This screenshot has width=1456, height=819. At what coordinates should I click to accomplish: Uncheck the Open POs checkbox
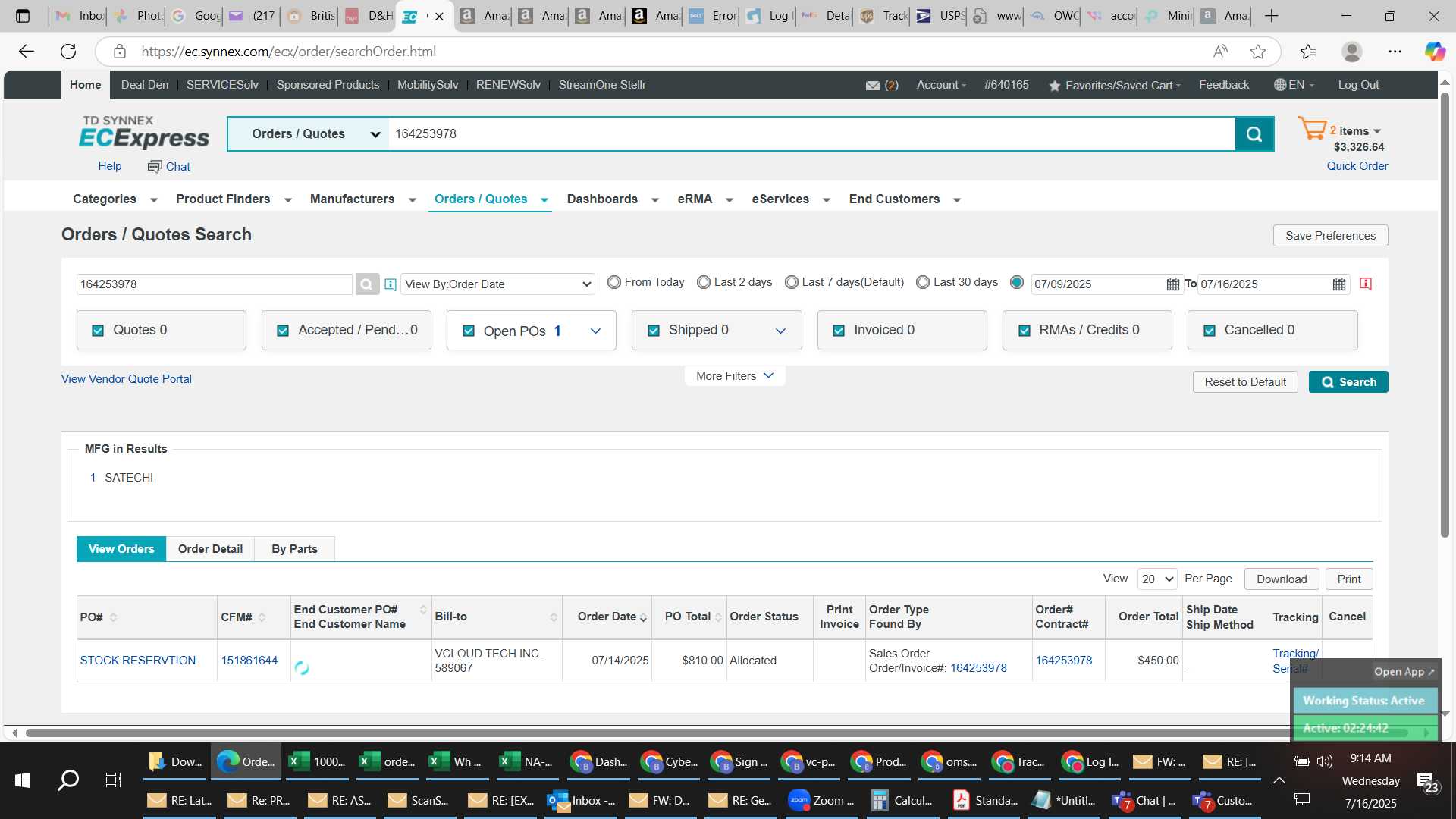[469, 331]
